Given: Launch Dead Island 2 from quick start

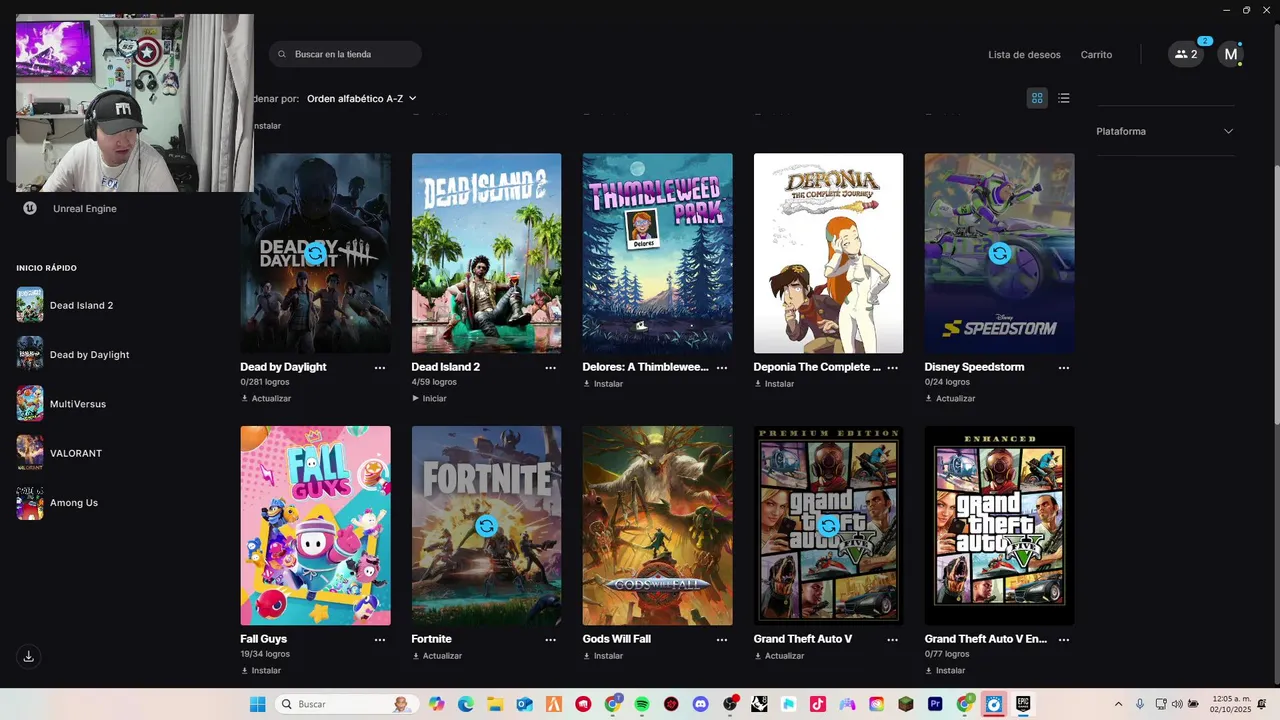Looking at the screenshot, I should tap(65, 305).
